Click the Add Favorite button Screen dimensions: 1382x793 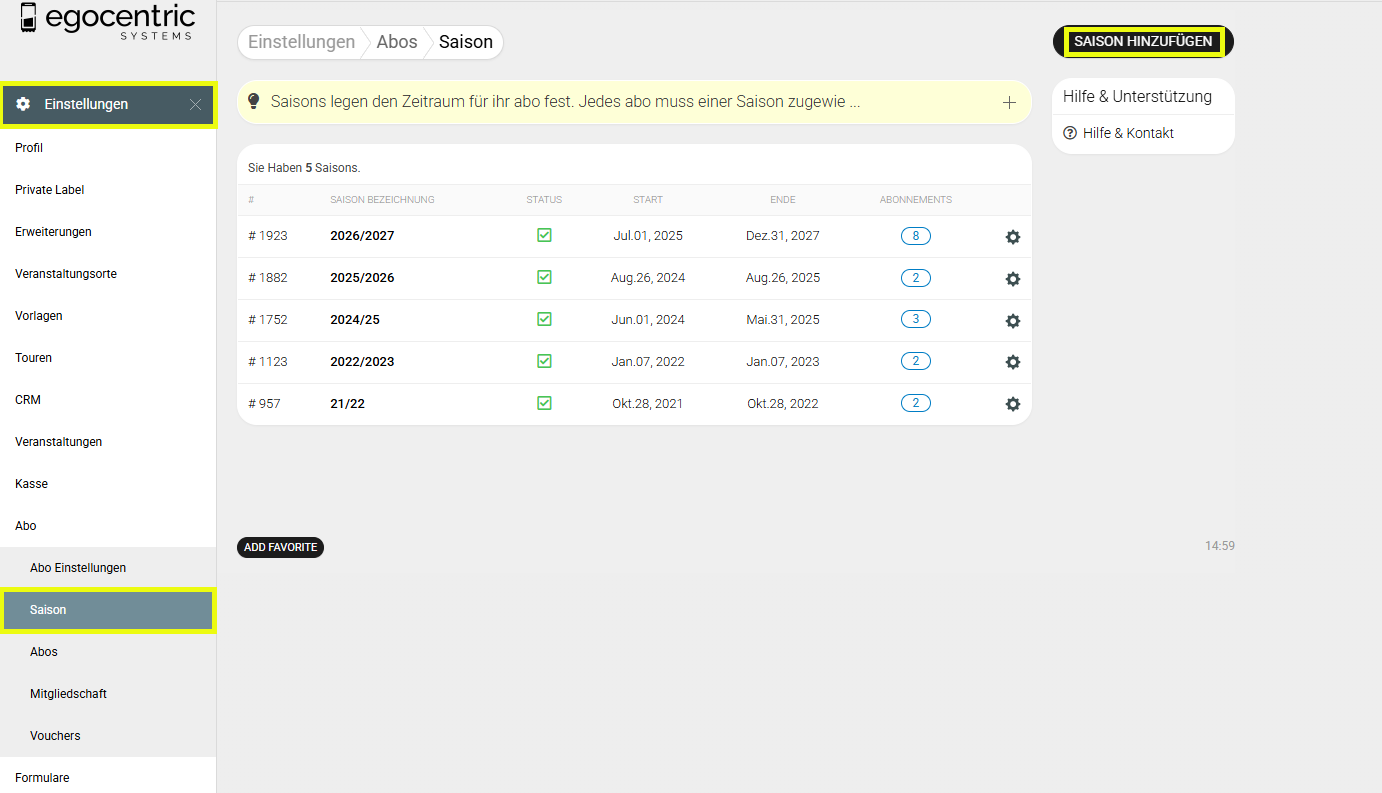coord(280,547)
